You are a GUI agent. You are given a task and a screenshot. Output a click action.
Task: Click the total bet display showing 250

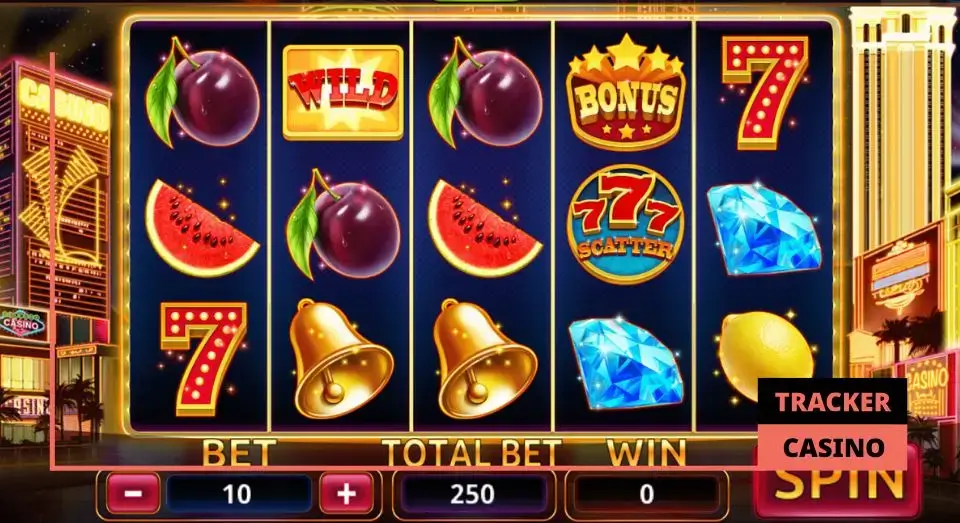pos(473,494)
